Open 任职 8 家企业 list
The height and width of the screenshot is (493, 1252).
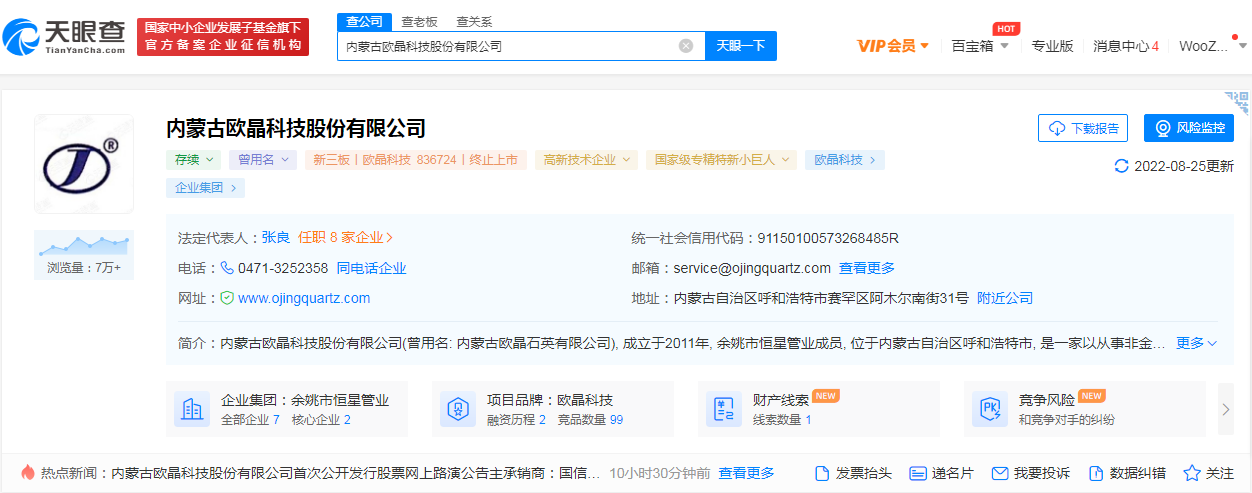(x=345, y=238)
